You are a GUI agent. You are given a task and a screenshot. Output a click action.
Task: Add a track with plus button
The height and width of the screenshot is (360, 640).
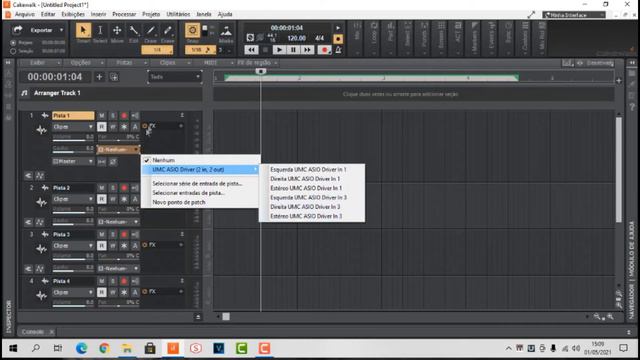click(99, 77)
